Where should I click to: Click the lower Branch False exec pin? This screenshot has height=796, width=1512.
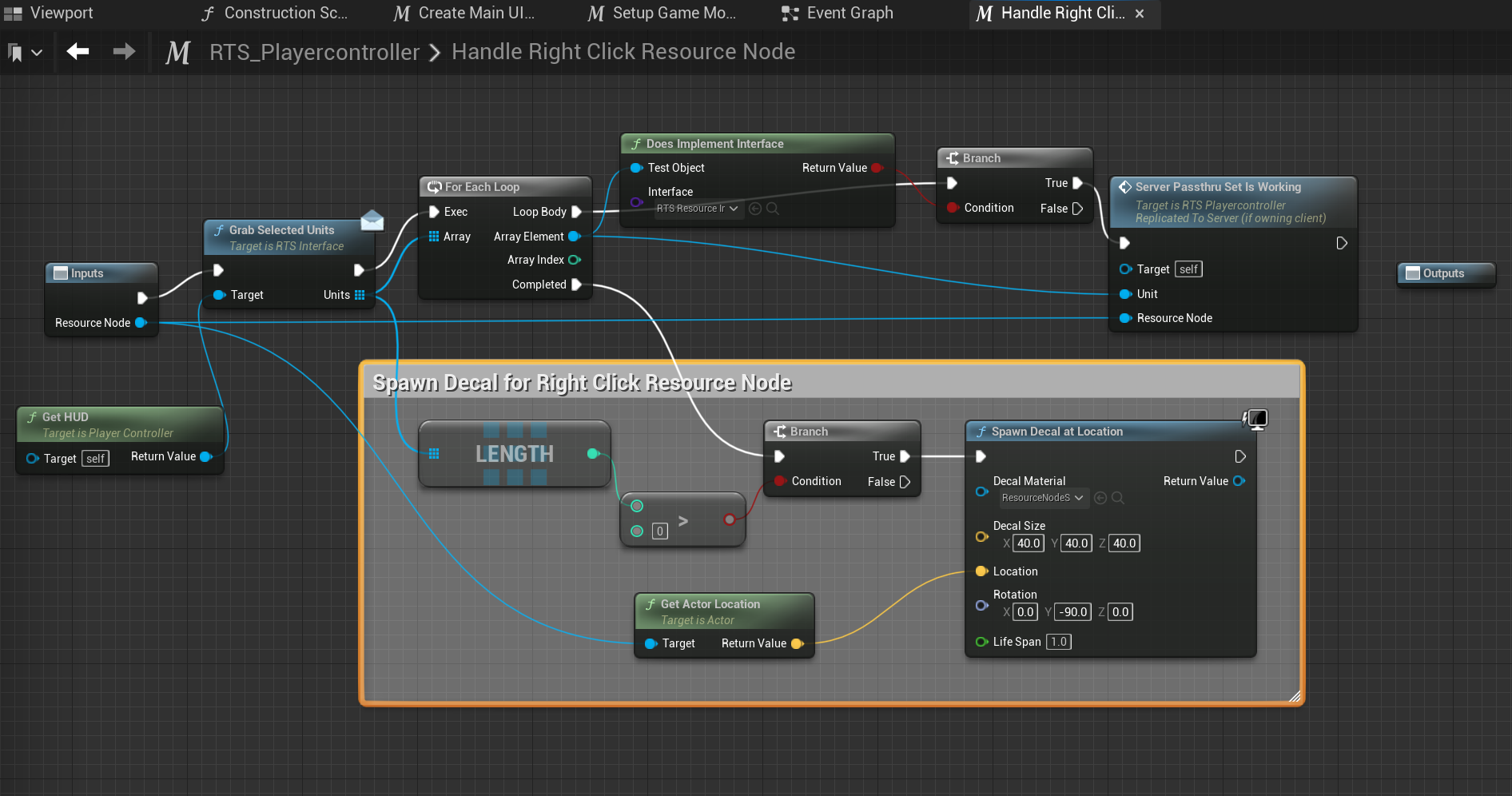(905, 482)
